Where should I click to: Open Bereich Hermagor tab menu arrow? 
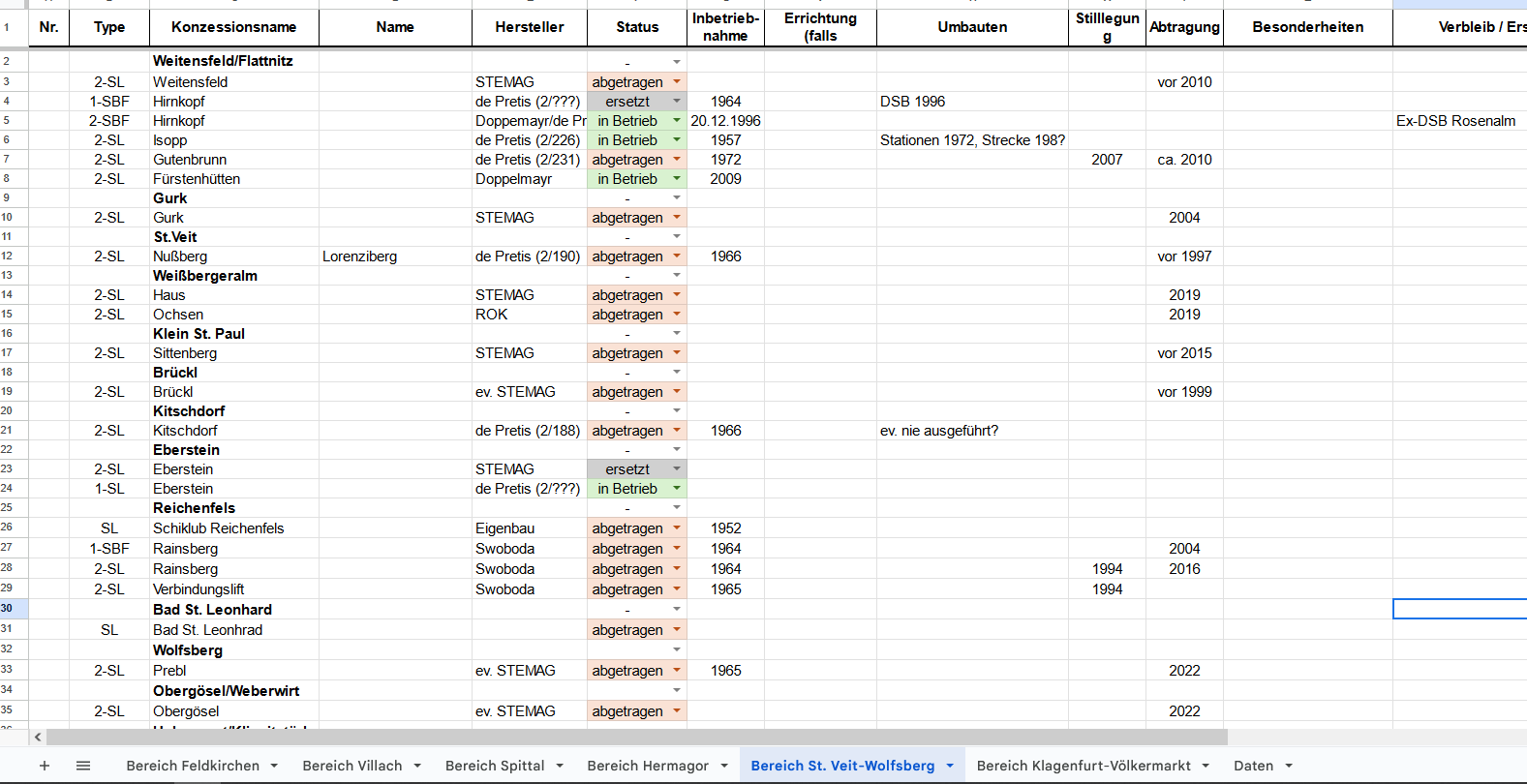[724, 766]
